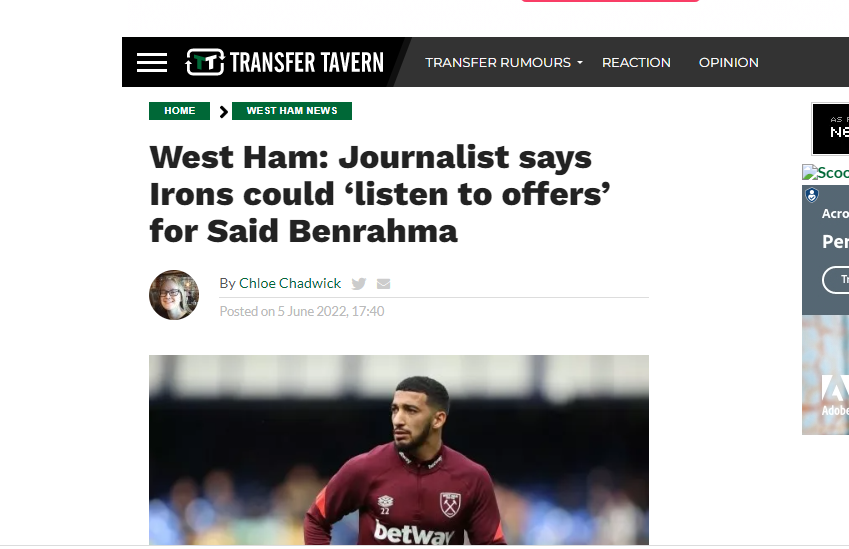The image size is (849, 549).
Task: Click Chloe Chadwick's avatar photo
Action: point(174,295)
